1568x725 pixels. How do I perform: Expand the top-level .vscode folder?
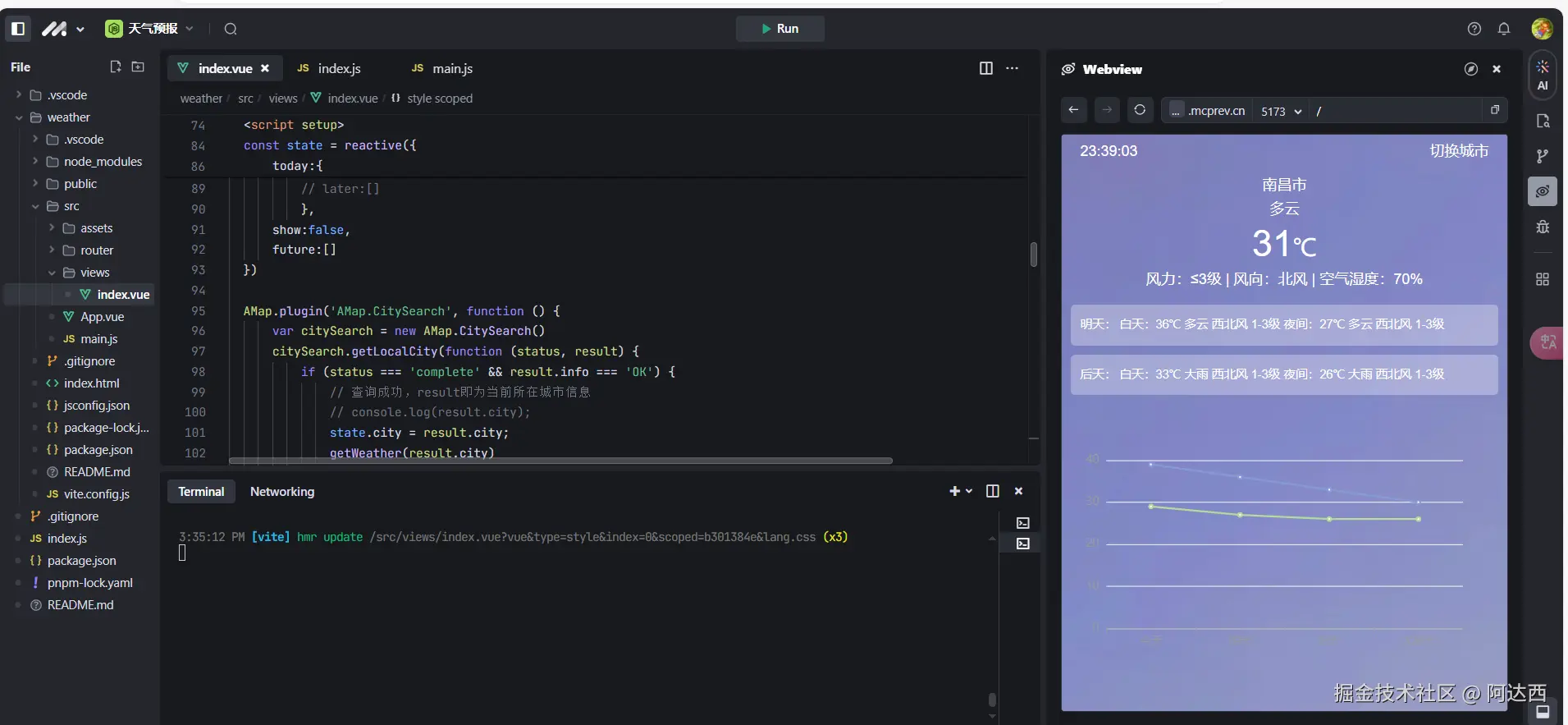[19, 95]
